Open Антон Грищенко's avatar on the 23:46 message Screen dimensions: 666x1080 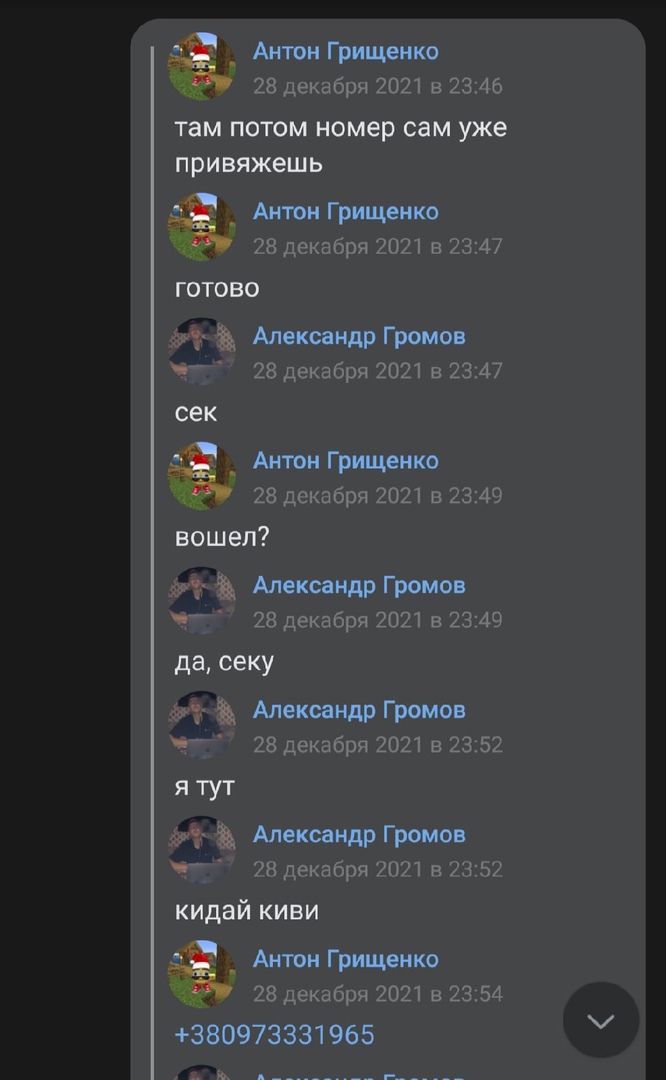pos(202,66)
